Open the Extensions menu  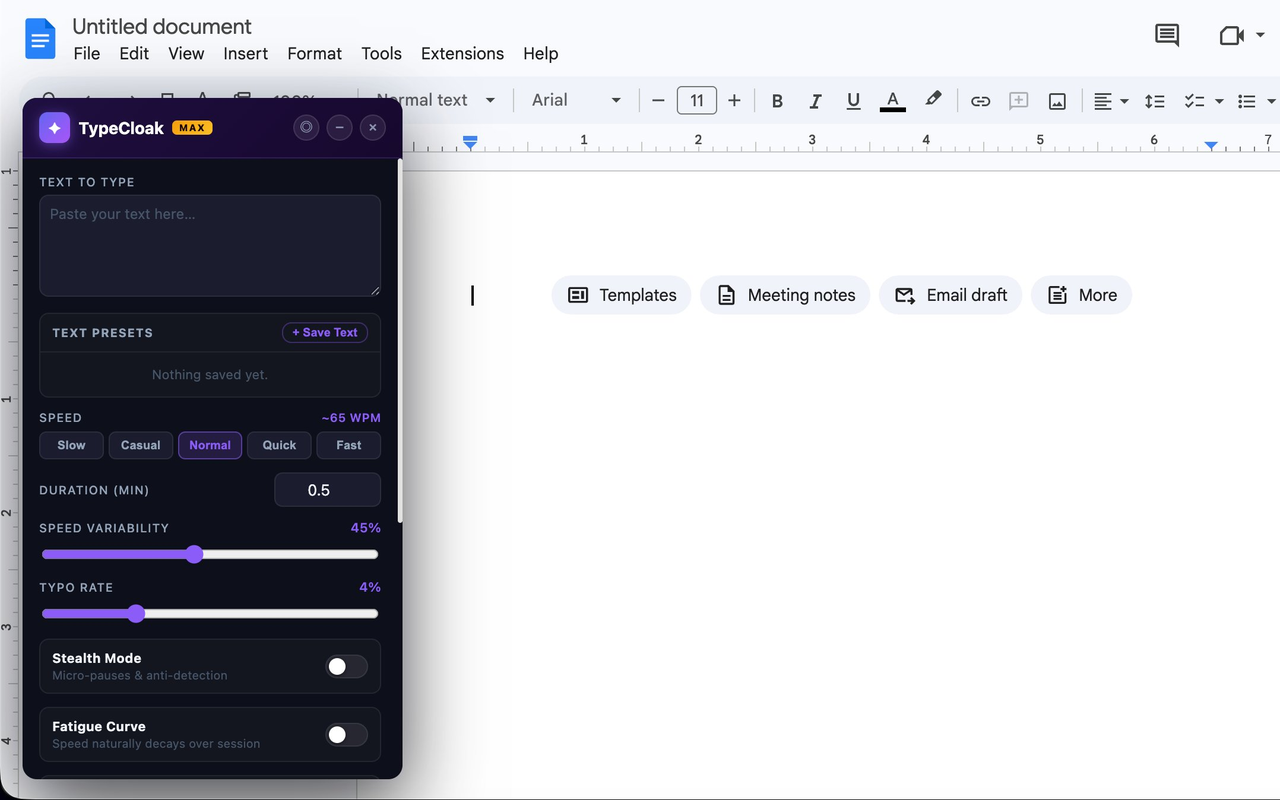pyautogui.click(x=462, y=54)
